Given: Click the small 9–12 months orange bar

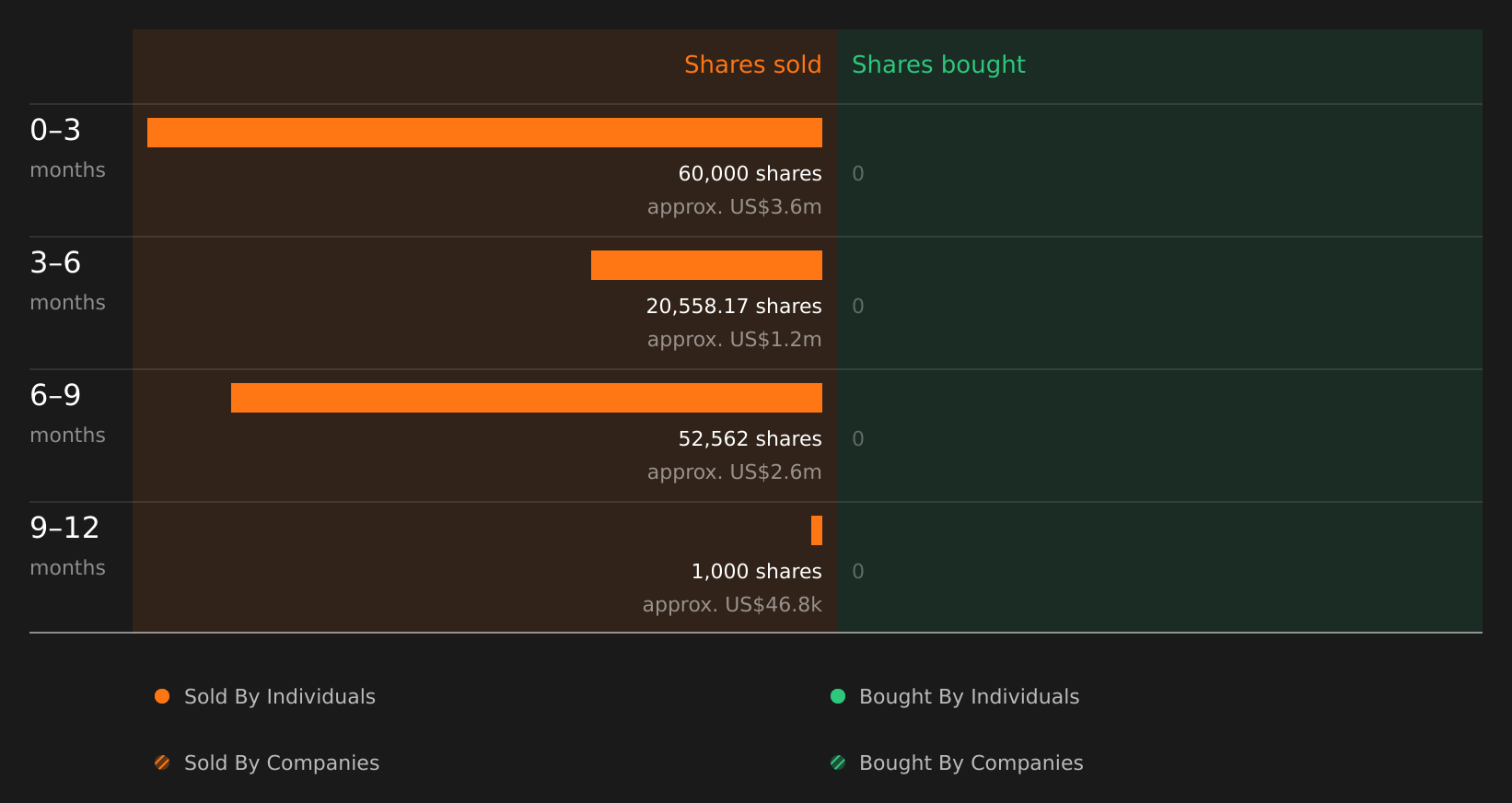Looking at the screenshot, I should coord(817,530).
